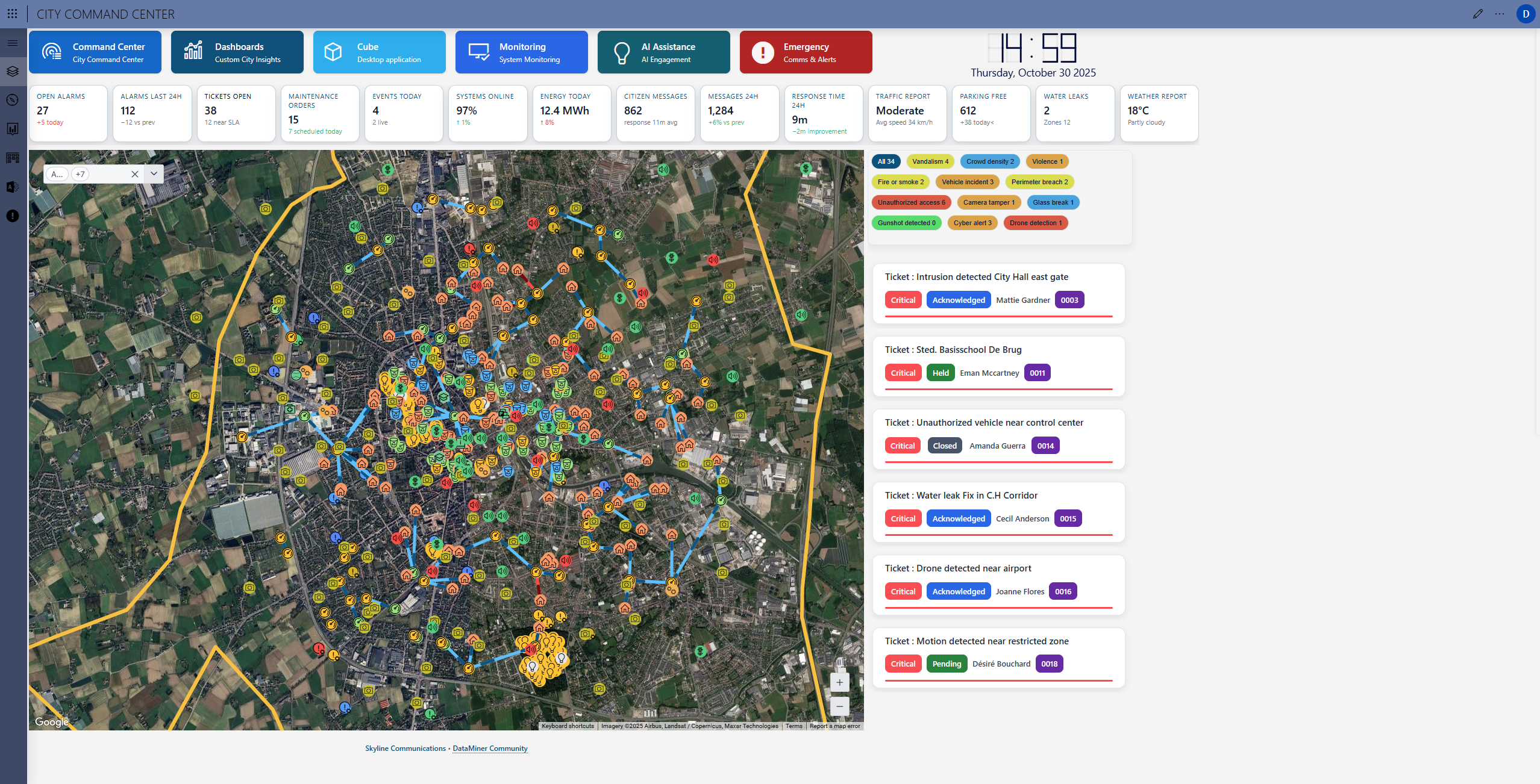Image resolution: width=1540 pixels, height=784 pixels.
Task: Toggle the Cyber alert 3 filter
Action: click(x=972, y=223)
